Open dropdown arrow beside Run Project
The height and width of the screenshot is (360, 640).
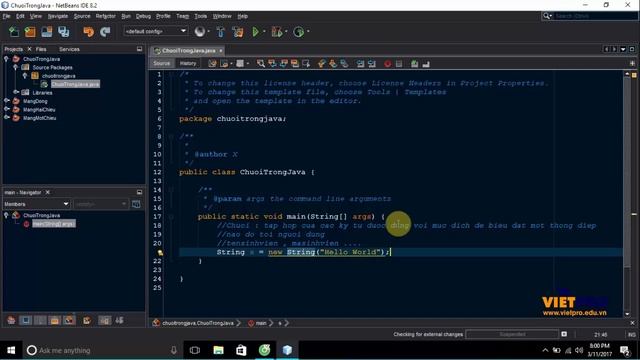(x=264, y=32)
